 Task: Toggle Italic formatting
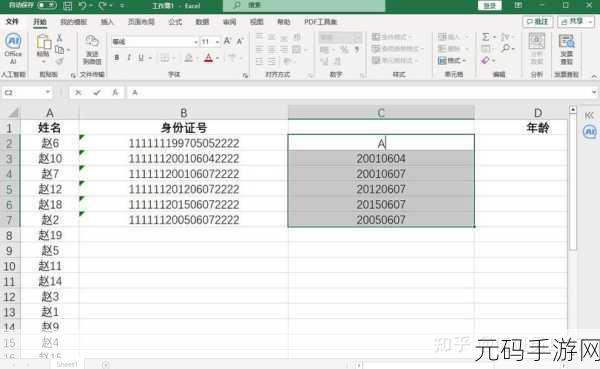click(x=129, y=58)
